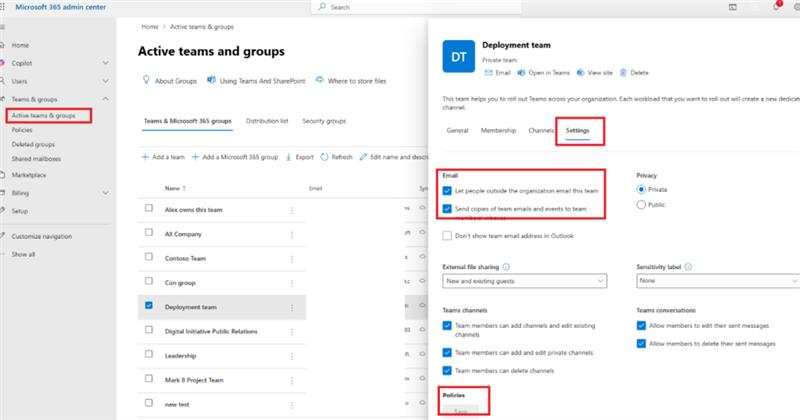This screenshot has height=420, width=800.
Task: Click the Using Teams And SharePoint icon
Action: pos(211,80)
